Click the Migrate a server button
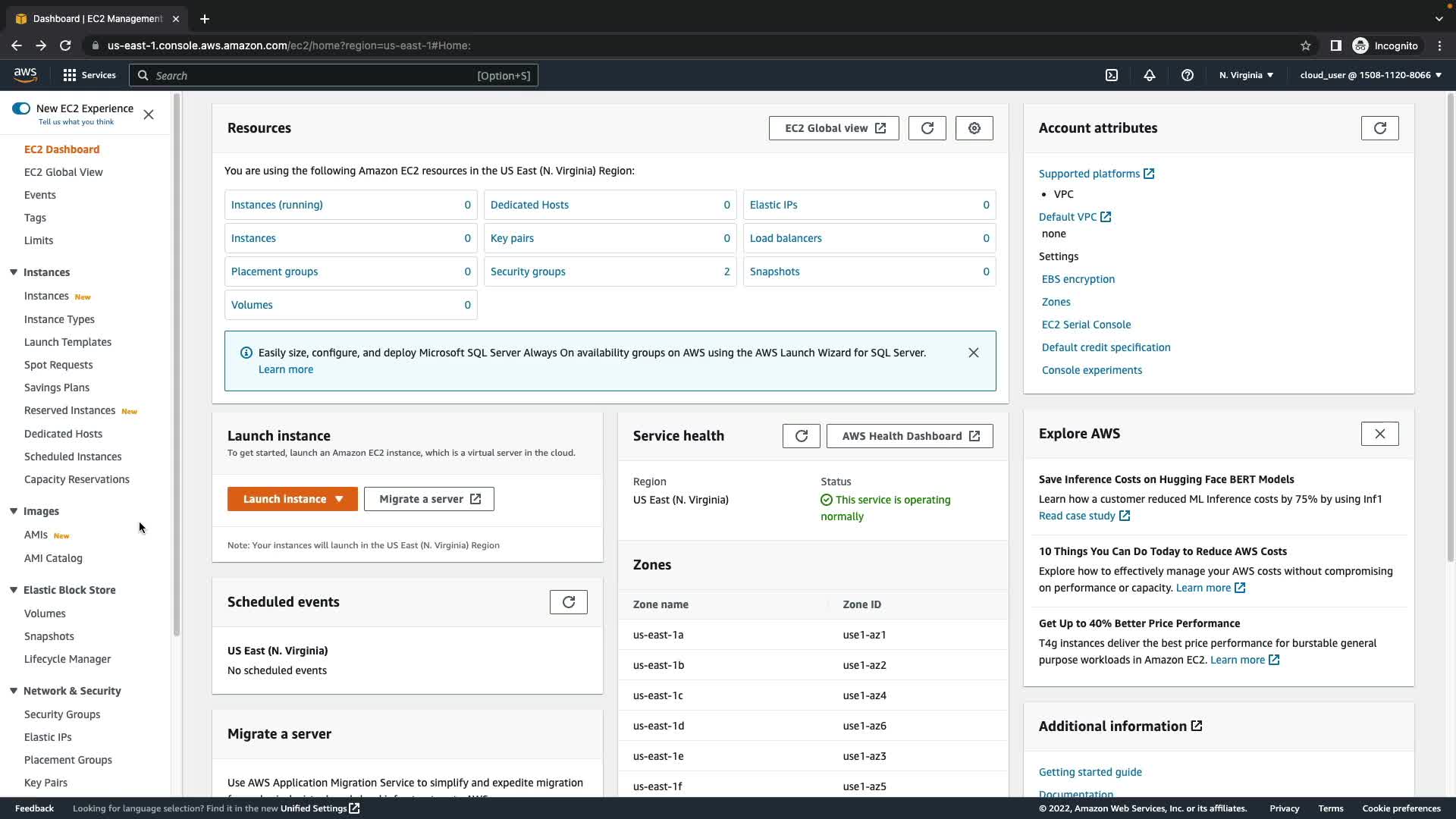This screenshot has height=819, width=1456. (x=429, y=499)
